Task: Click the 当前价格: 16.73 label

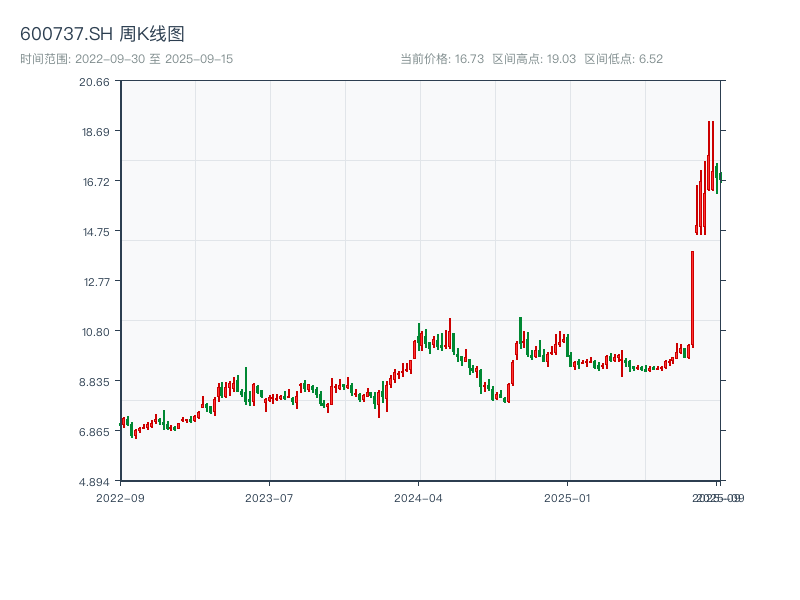Action: 442,59
